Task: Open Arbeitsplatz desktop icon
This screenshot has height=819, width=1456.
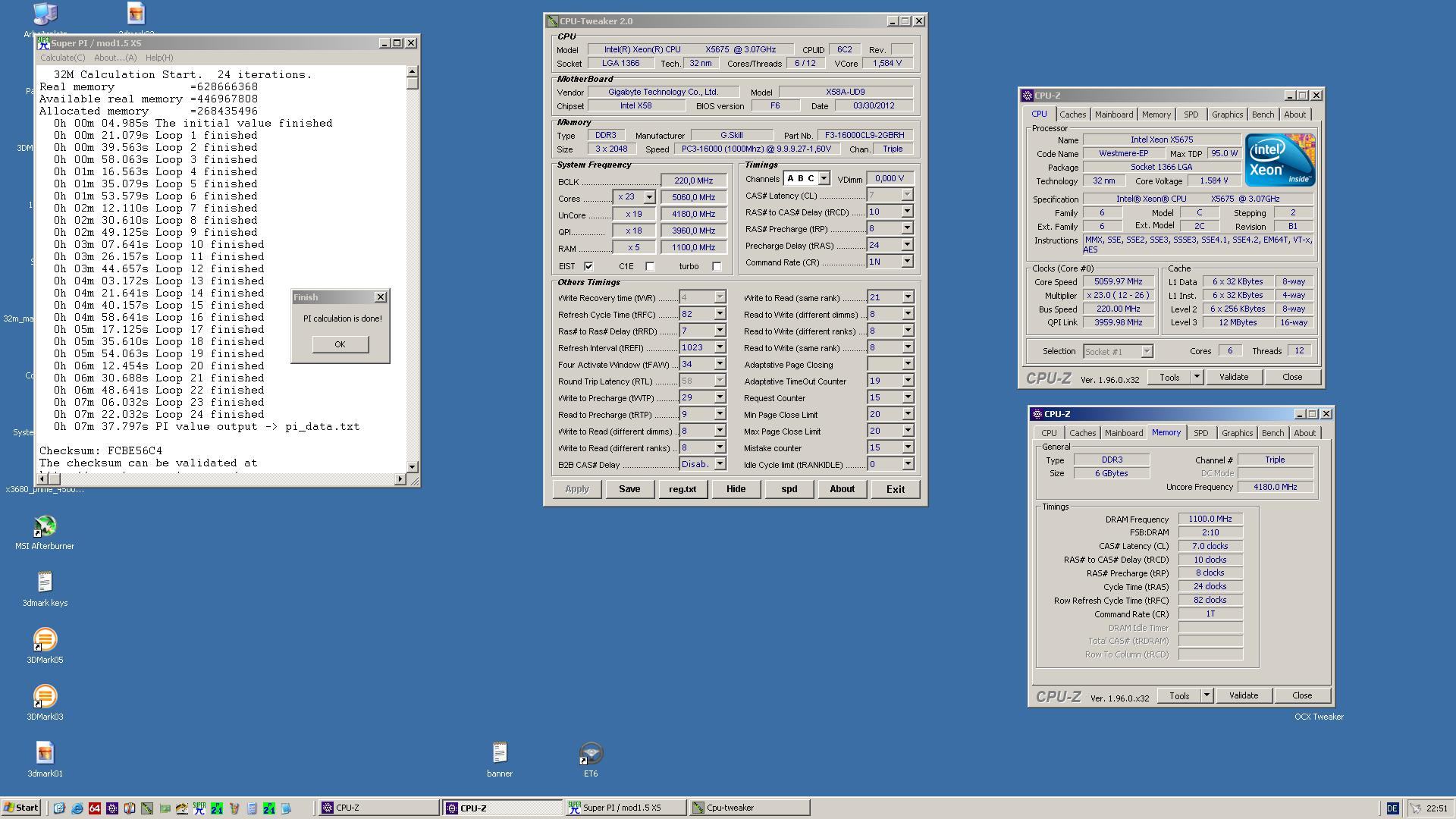Action: pyautogui.click(x=45, y=14)
